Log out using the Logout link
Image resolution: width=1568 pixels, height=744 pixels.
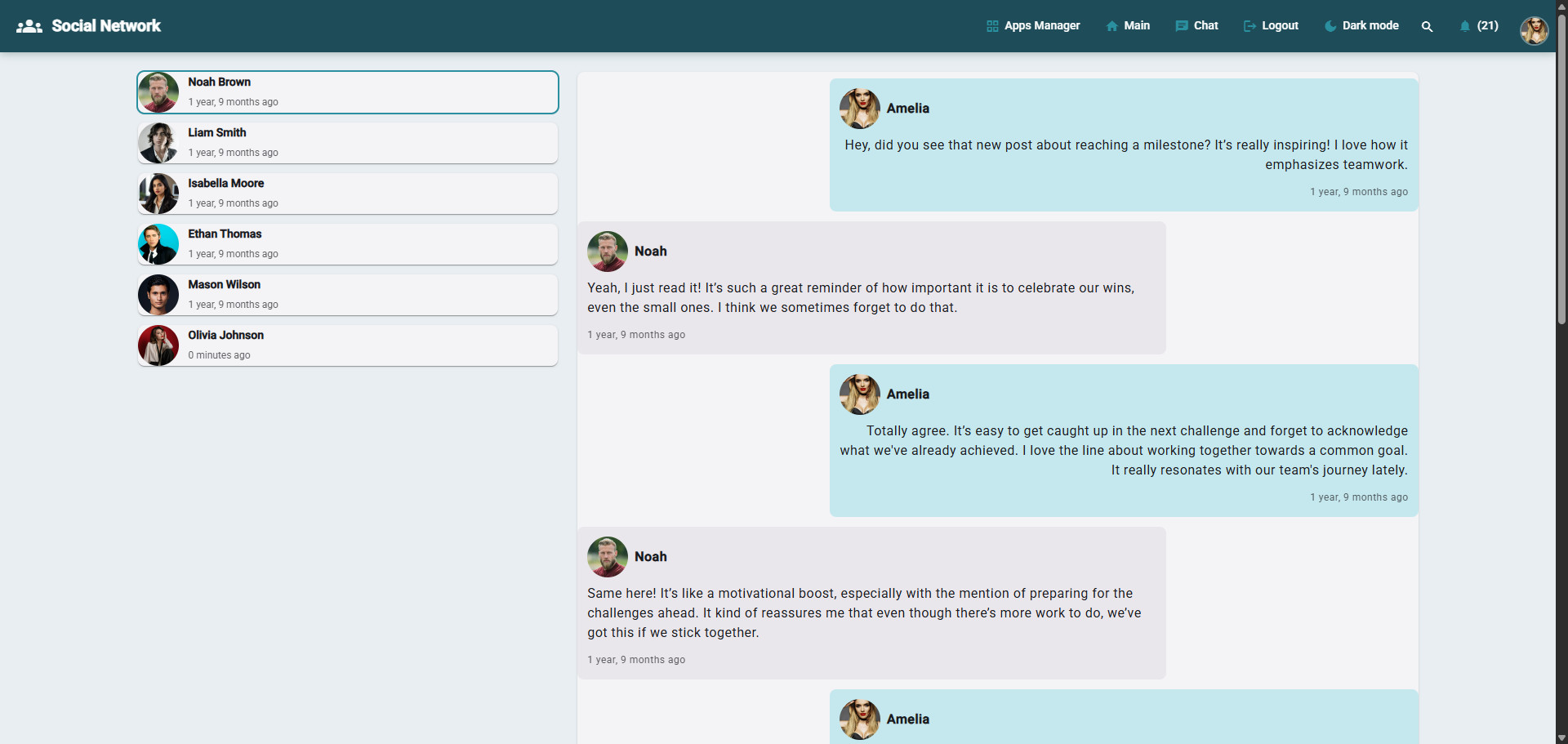1271,26
